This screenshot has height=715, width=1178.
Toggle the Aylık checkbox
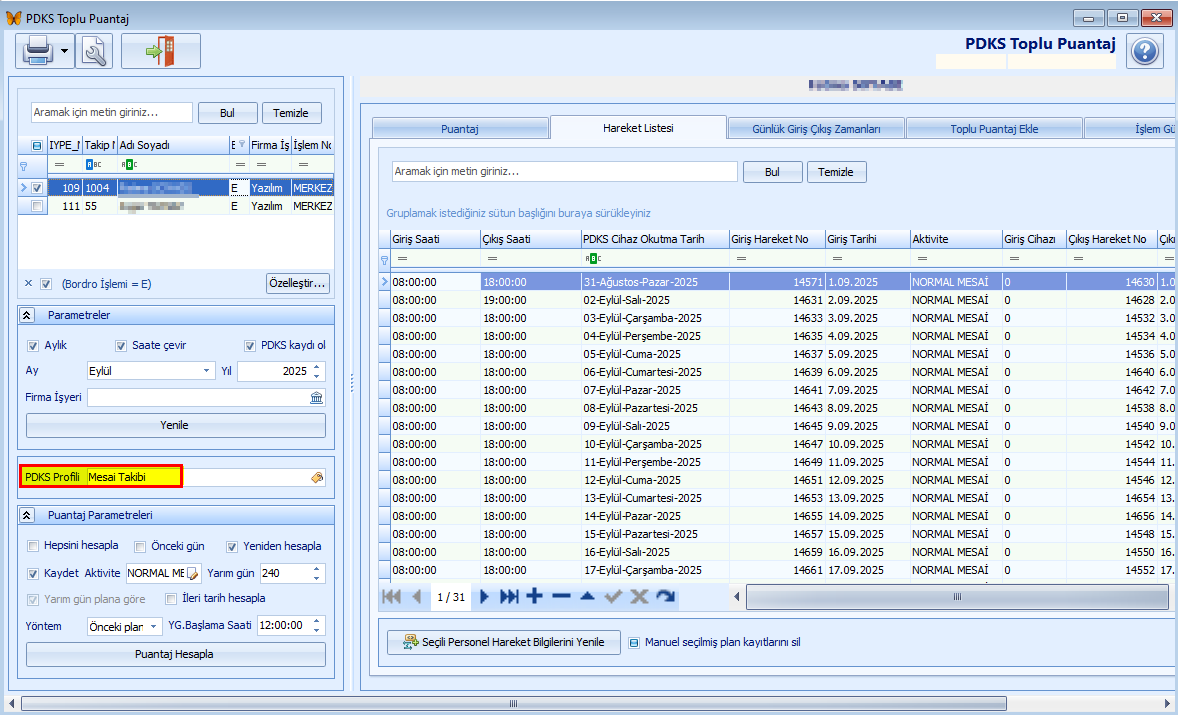[33, 346]
